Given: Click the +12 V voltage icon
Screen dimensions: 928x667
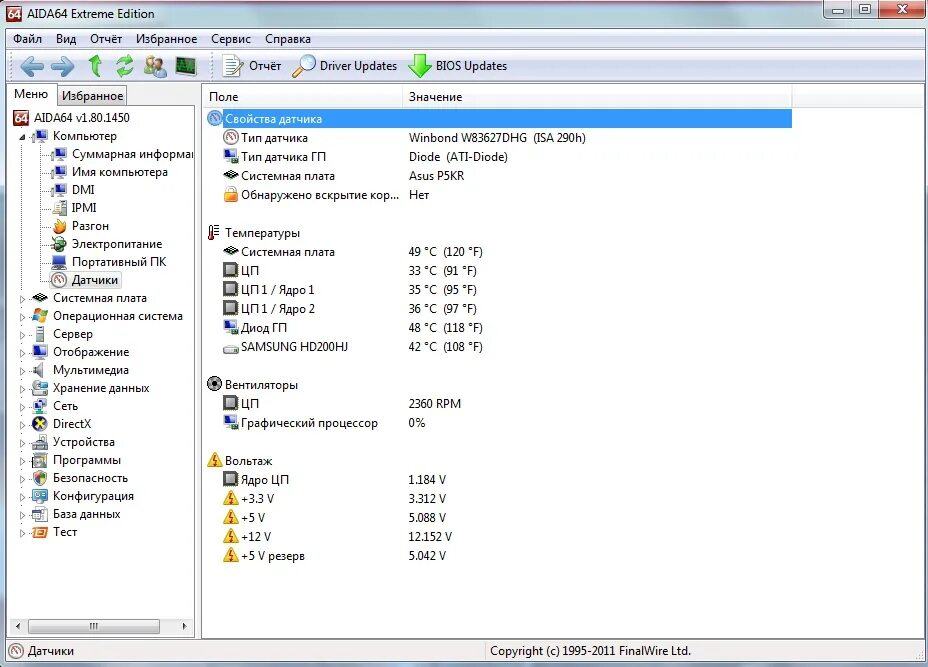Looking at the screenshot, I should 230,536.
